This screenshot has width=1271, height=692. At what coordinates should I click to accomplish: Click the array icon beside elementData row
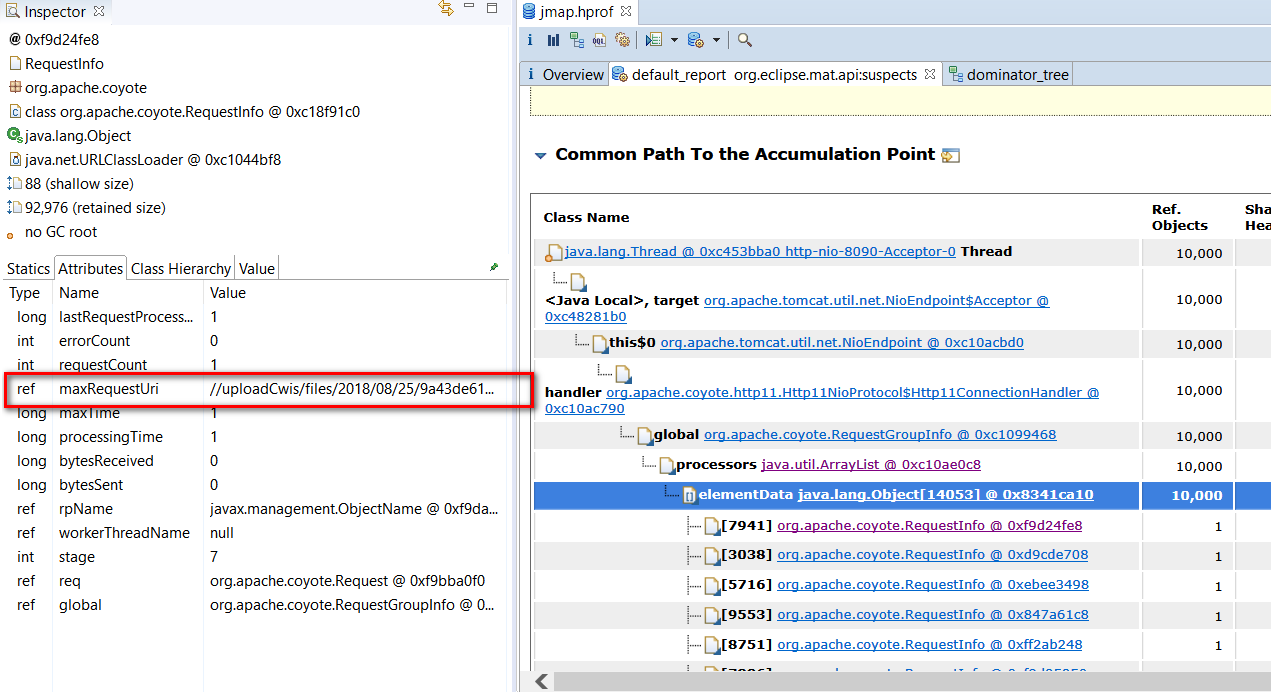pyautogui.click(x=689, y=495)
